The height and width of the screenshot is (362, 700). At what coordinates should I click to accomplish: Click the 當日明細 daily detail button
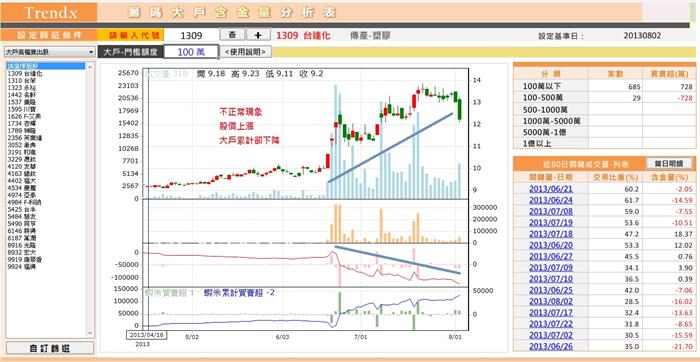tap(669, 163)
